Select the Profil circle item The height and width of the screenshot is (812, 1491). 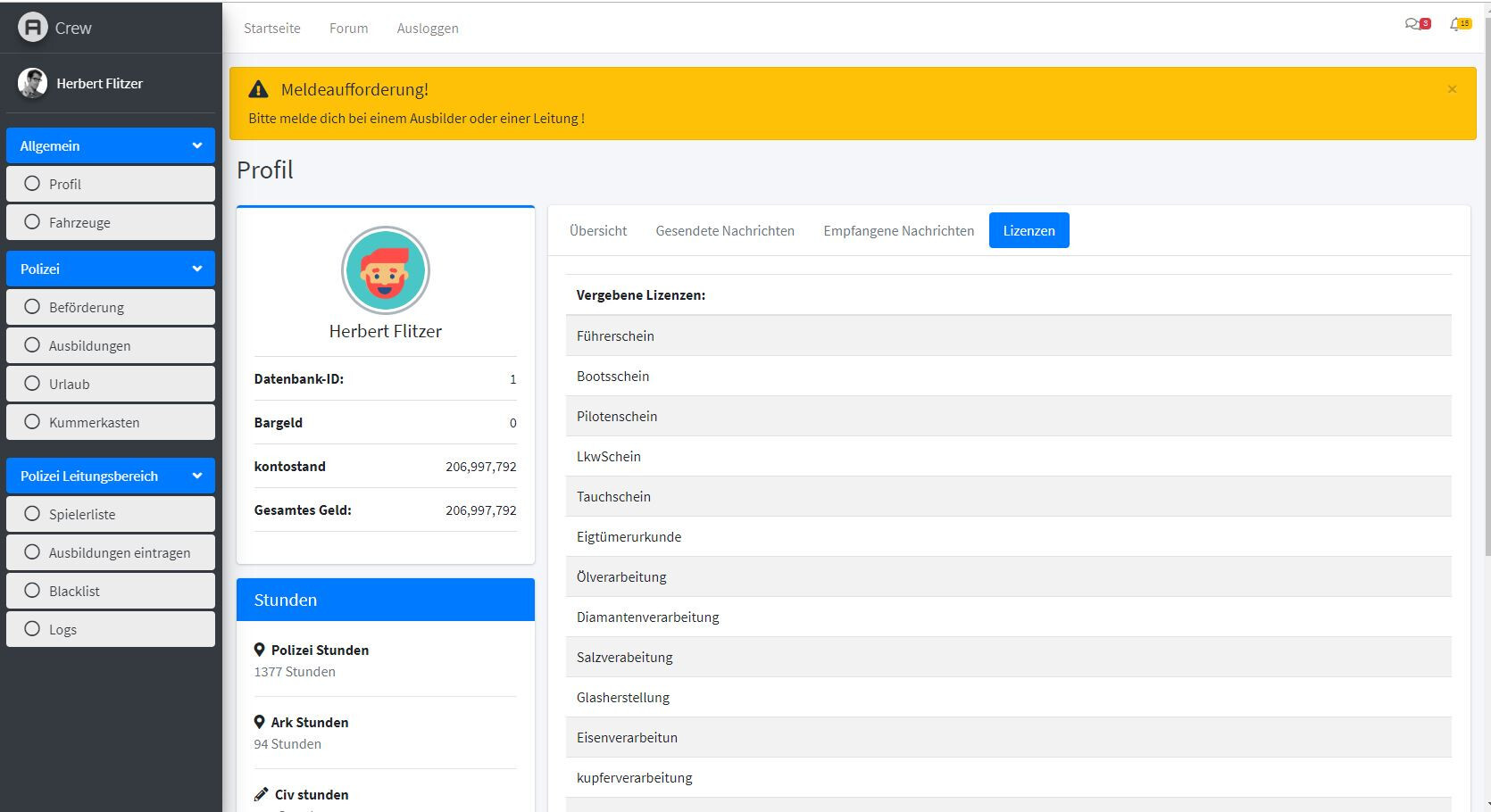111,184
